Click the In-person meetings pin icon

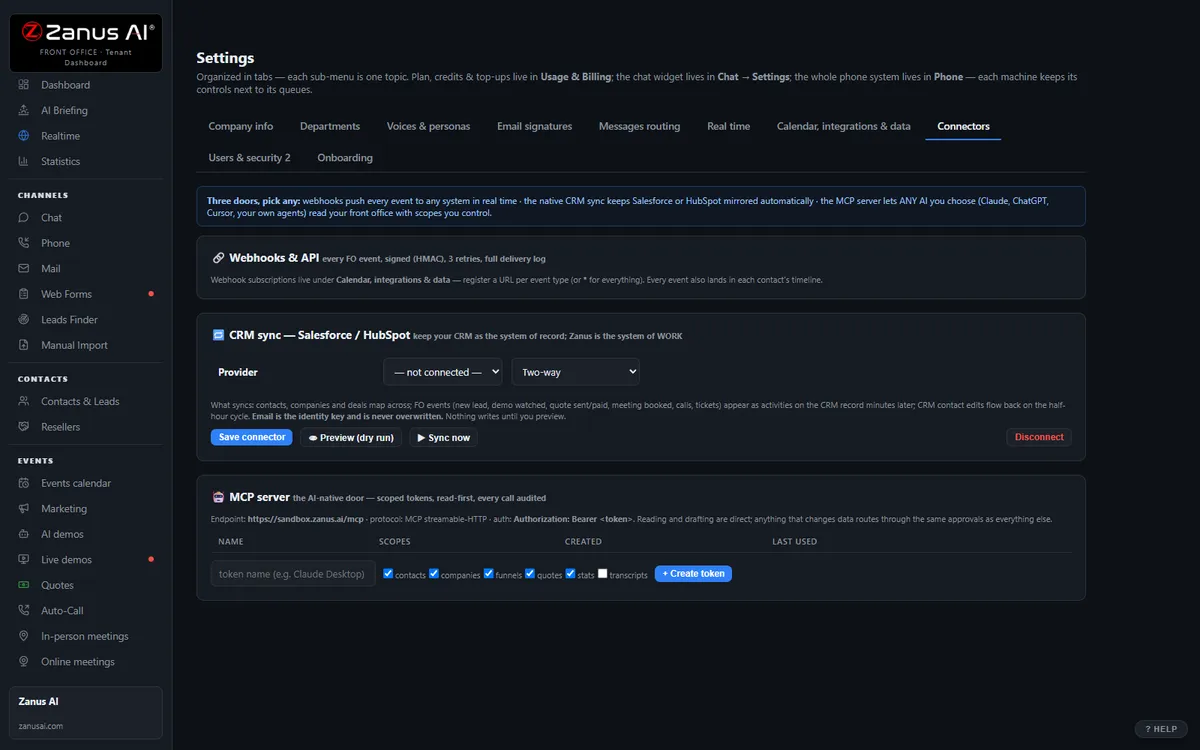(24, 636)
